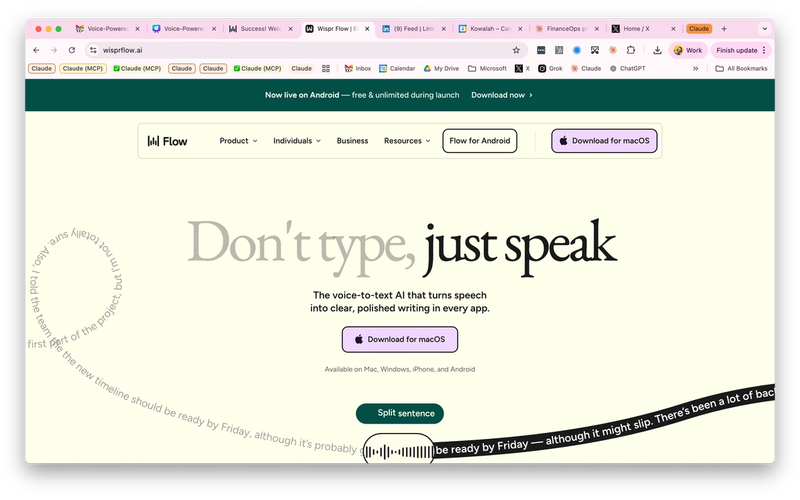Open the Work profile menu
800x500 pixels.
pyautogui.click(x=688, y=50)
